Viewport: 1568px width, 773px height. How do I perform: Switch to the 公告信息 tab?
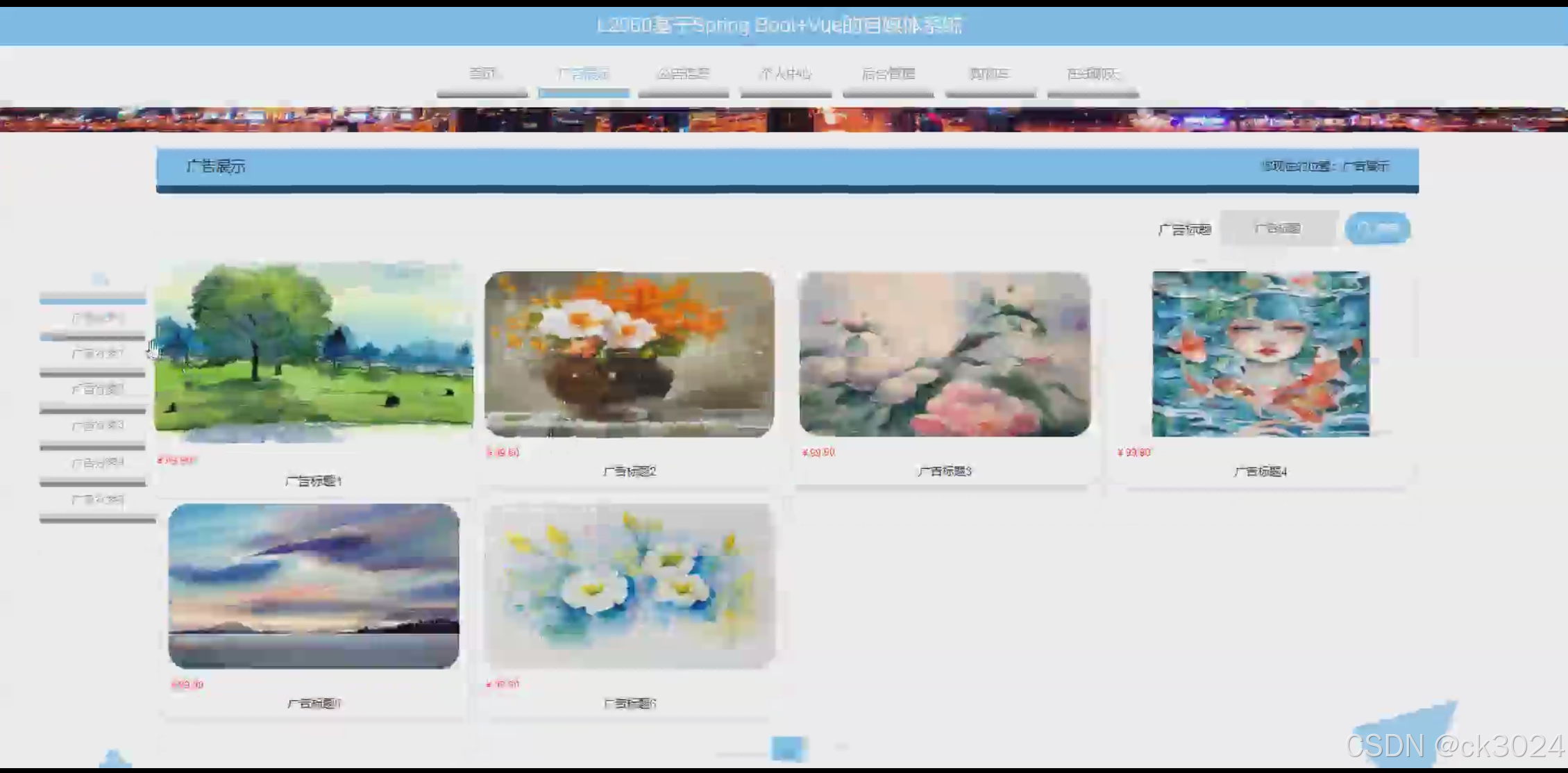pyautogui.click(x=684, y=74)
